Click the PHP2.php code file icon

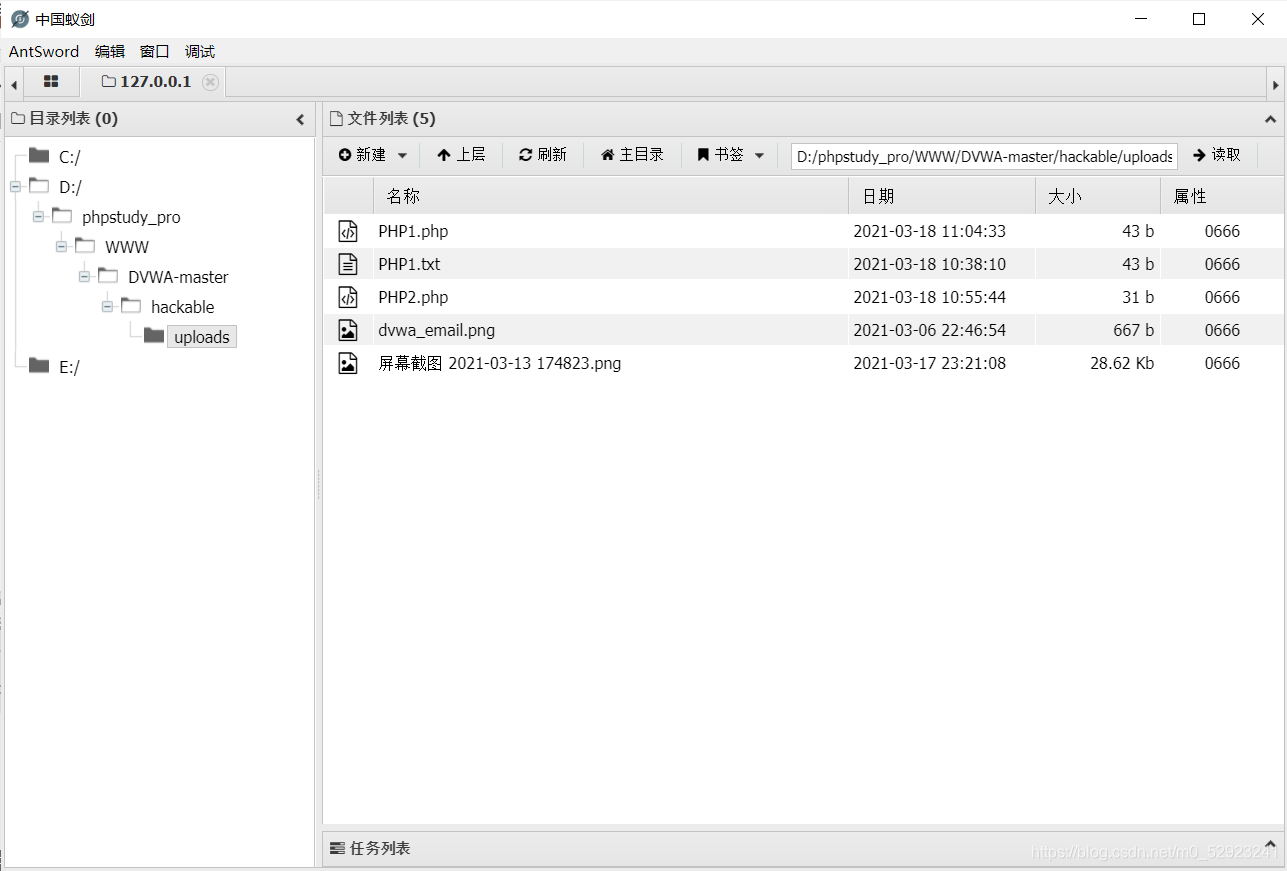point(347,298)
